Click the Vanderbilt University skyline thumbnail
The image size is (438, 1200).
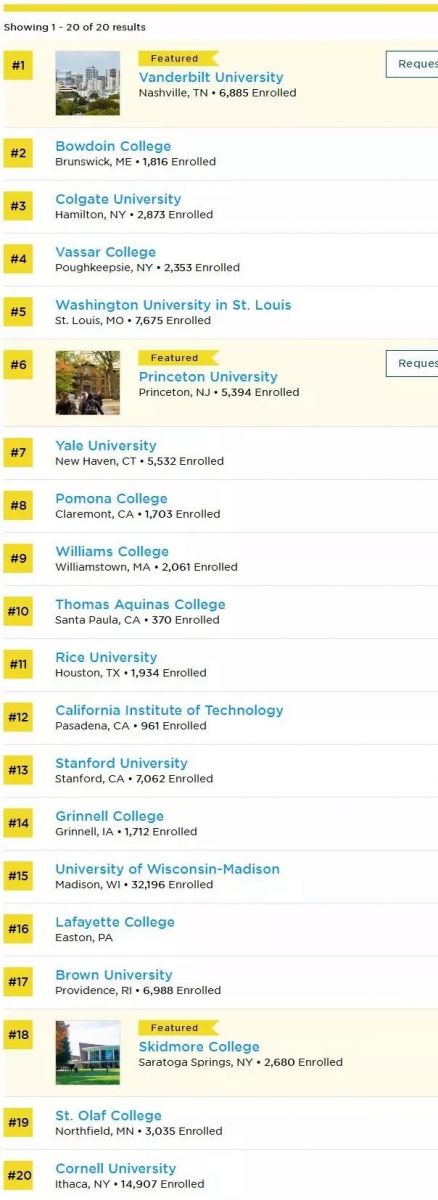87,83
